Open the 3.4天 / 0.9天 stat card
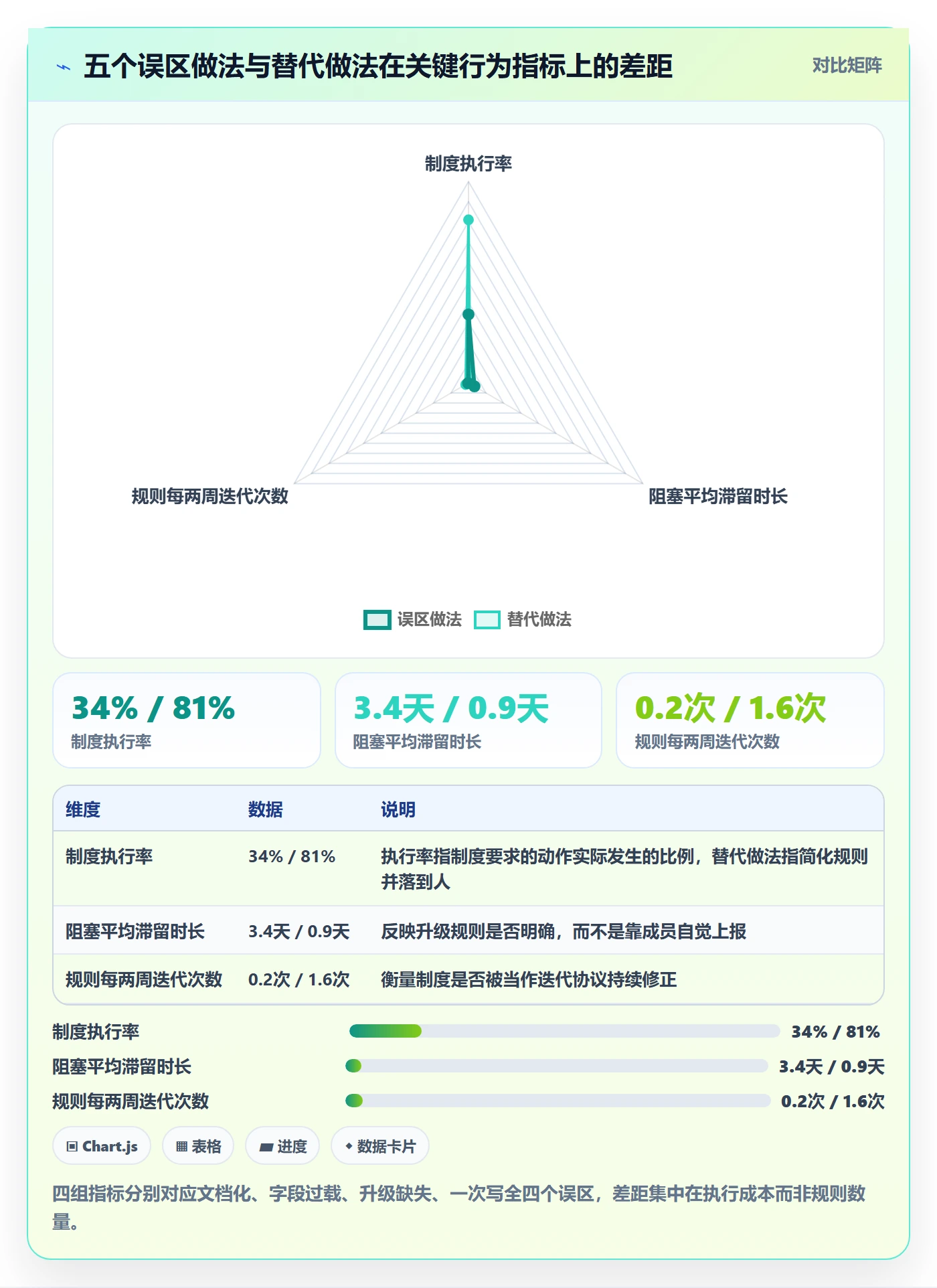 468,720
